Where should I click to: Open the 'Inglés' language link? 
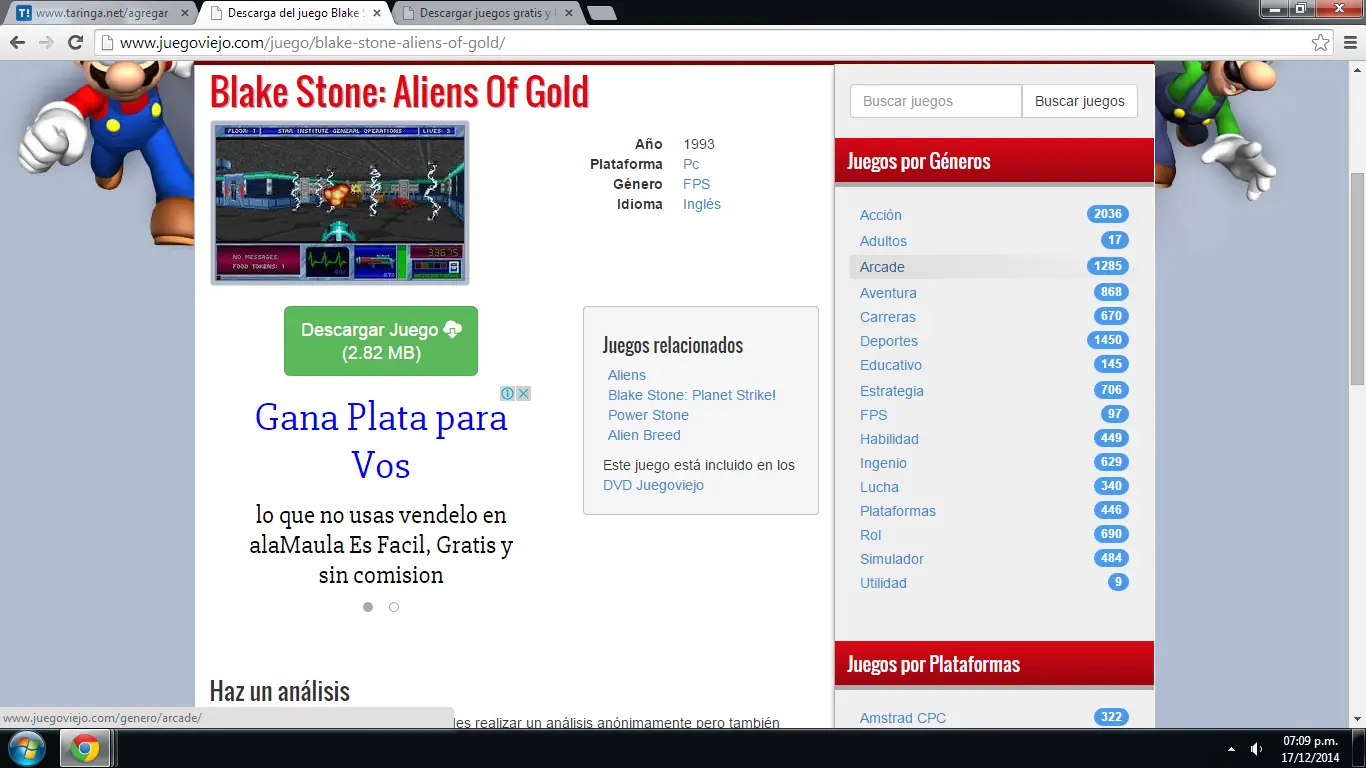(x=702, y=204)
